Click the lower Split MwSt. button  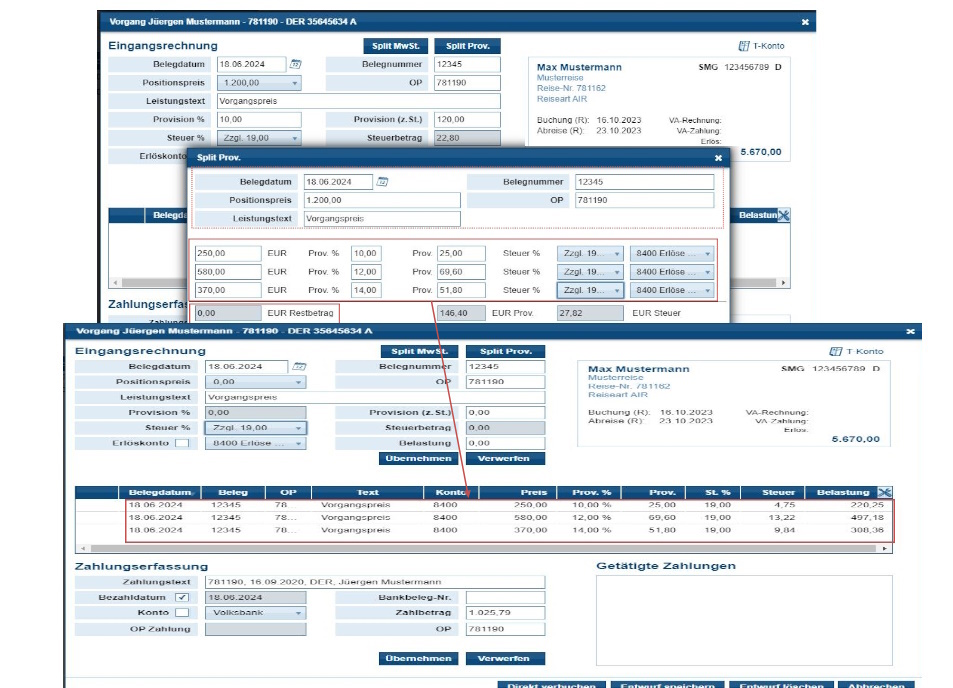click(x=420, y=351)
